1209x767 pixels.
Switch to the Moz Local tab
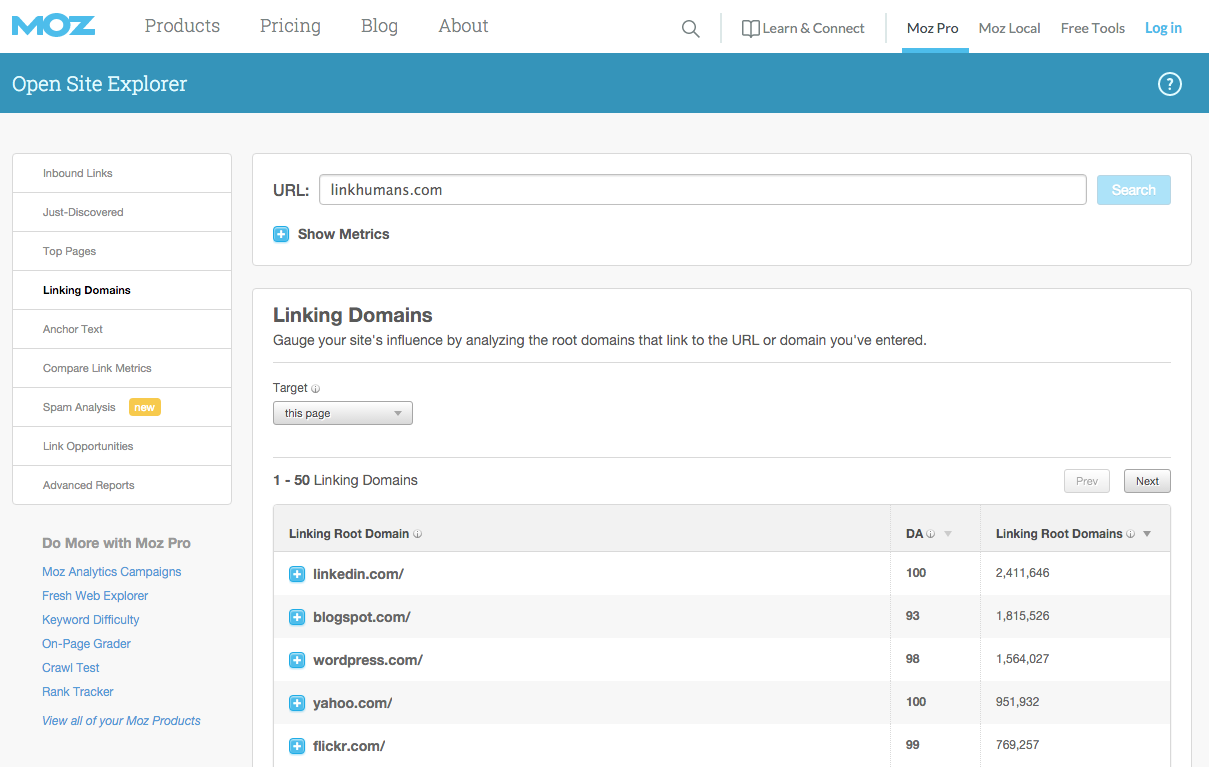(x=1010, y=28)
